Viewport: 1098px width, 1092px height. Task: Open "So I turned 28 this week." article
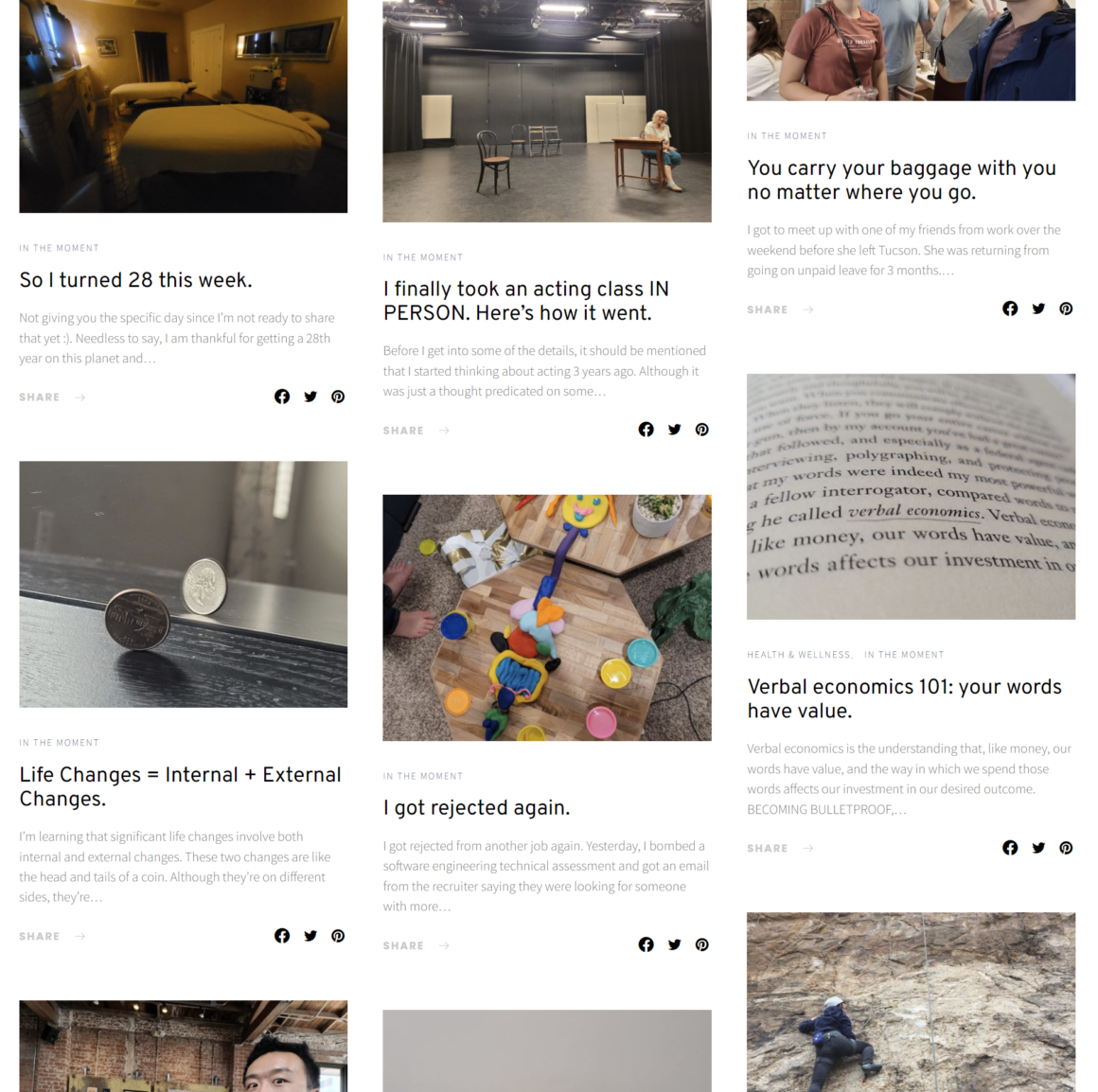coord(136,280)
